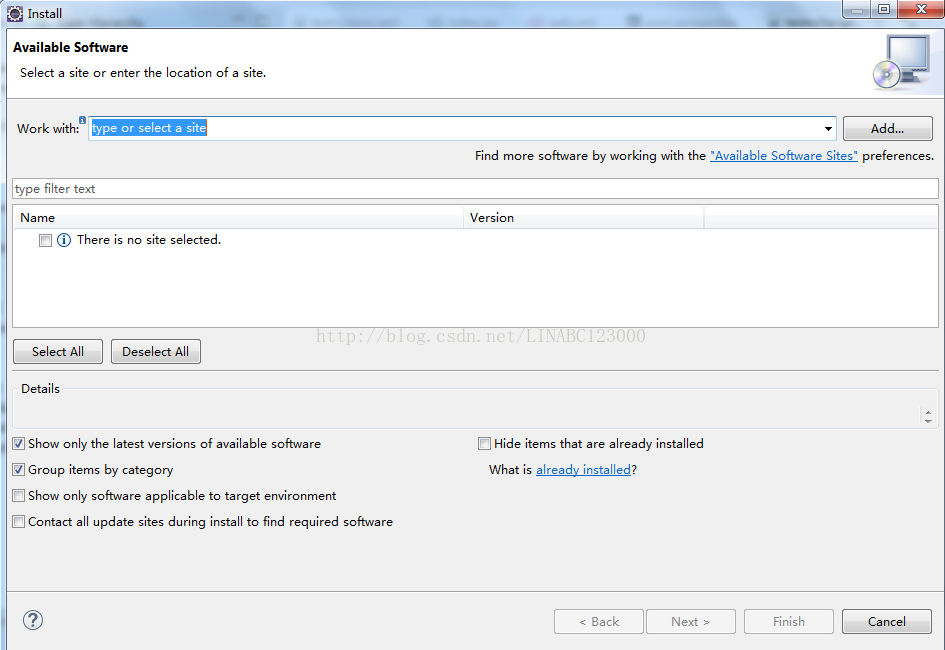Click the Eclipse icon in title bar
Screen dimensions: 945x650
tap(15, 13)
